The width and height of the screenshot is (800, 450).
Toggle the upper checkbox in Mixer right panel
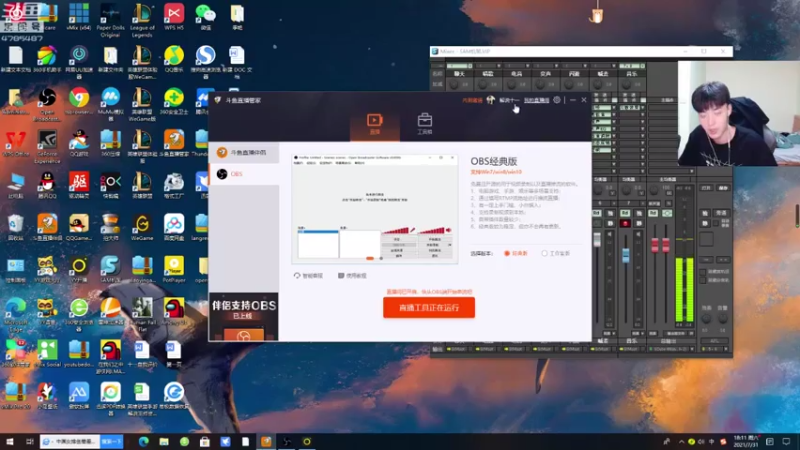[703, 272]
